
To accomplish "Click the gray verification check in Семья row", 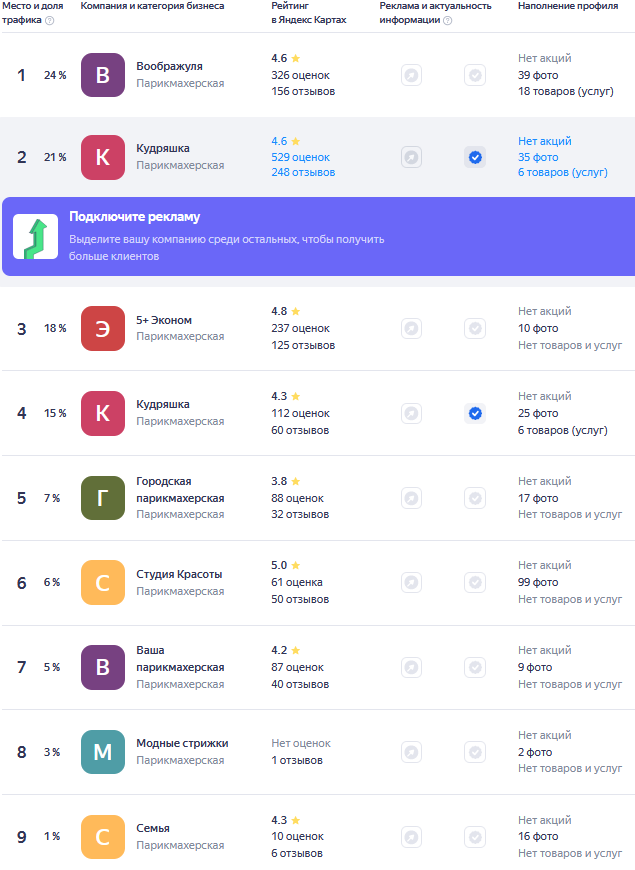I will point(475,837).
